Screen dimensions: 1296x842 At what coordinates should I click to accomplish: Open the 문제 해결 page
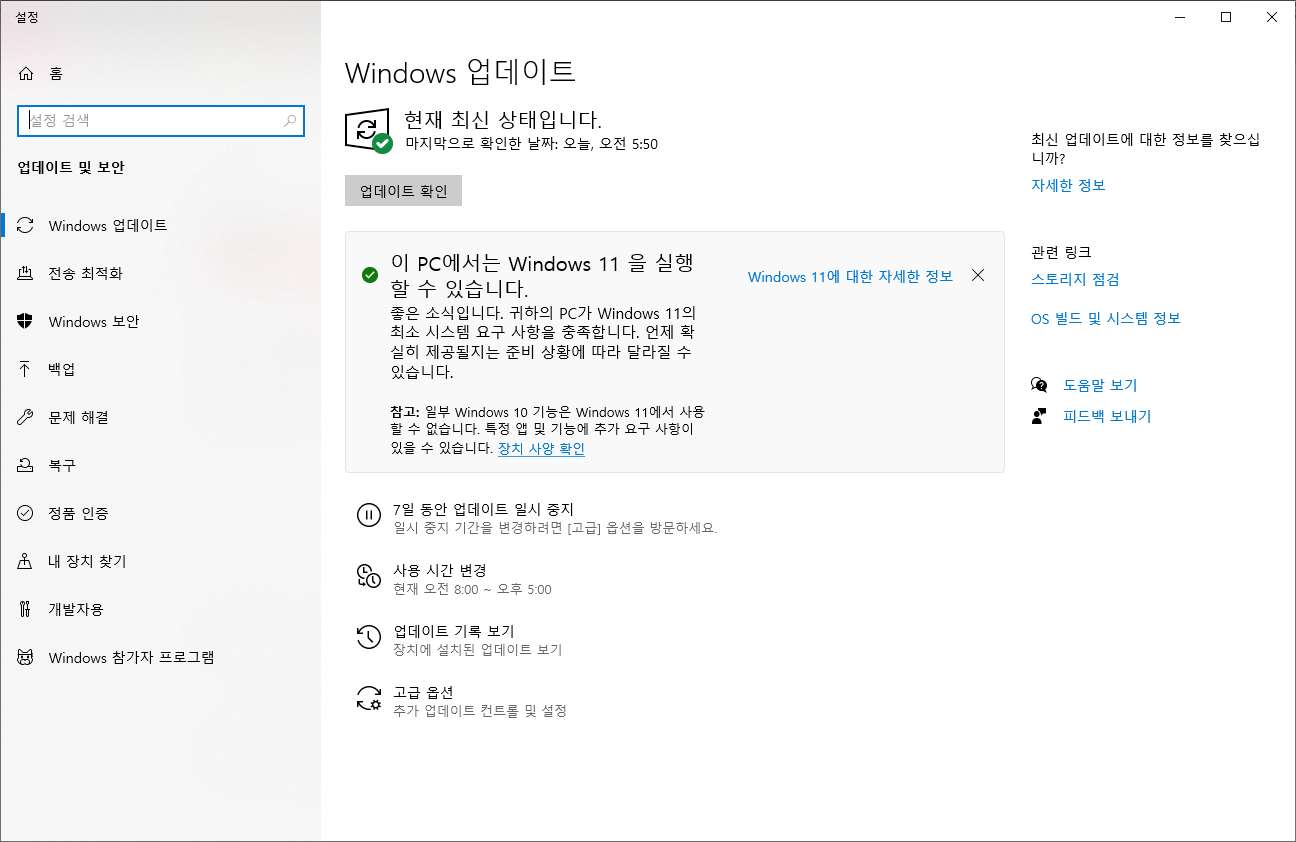click(160, 418)
